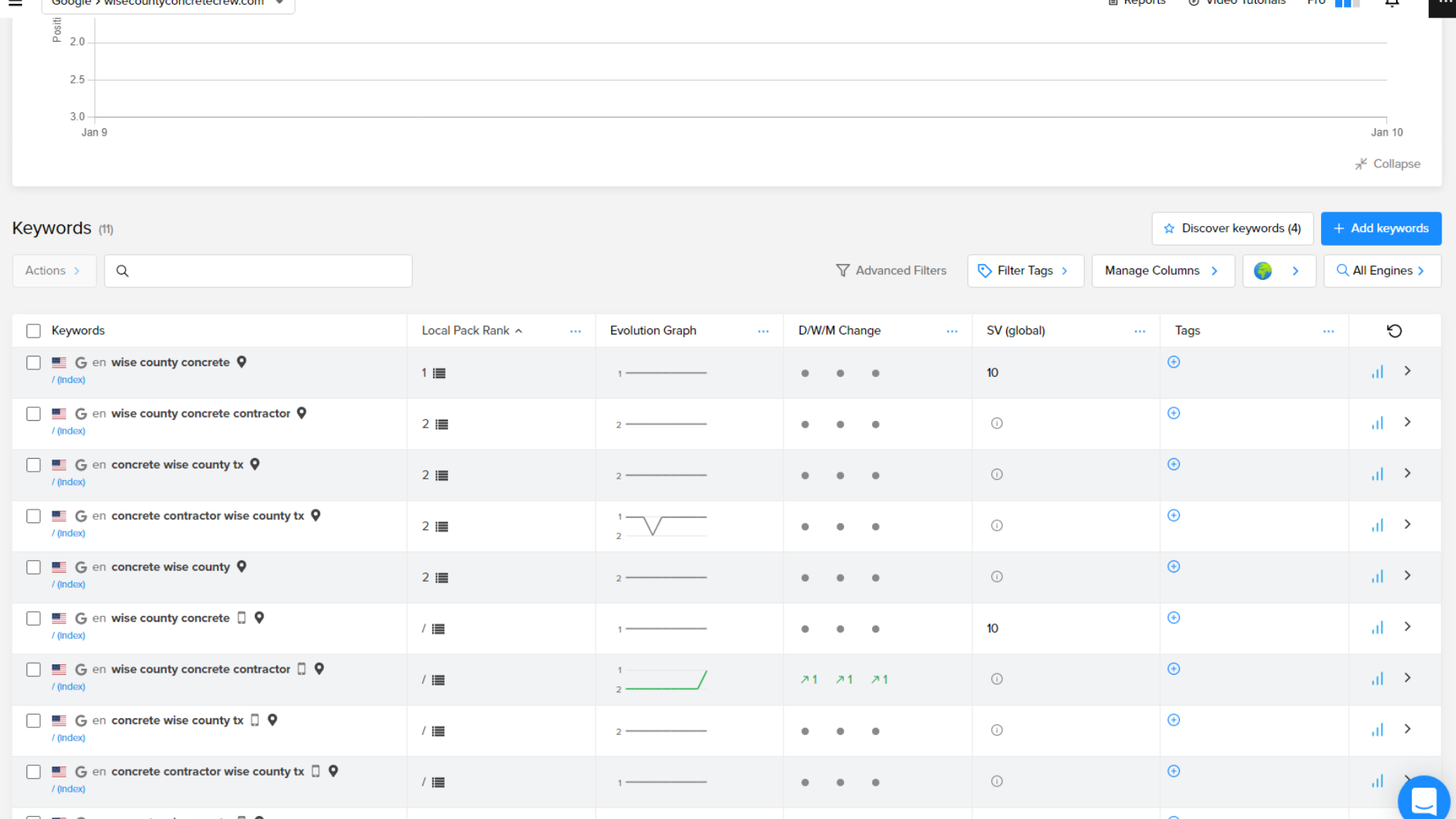Open chart for desktop 'wise county concrete' row
This screenshot has height=819, width=1456.
point(1377,372)
